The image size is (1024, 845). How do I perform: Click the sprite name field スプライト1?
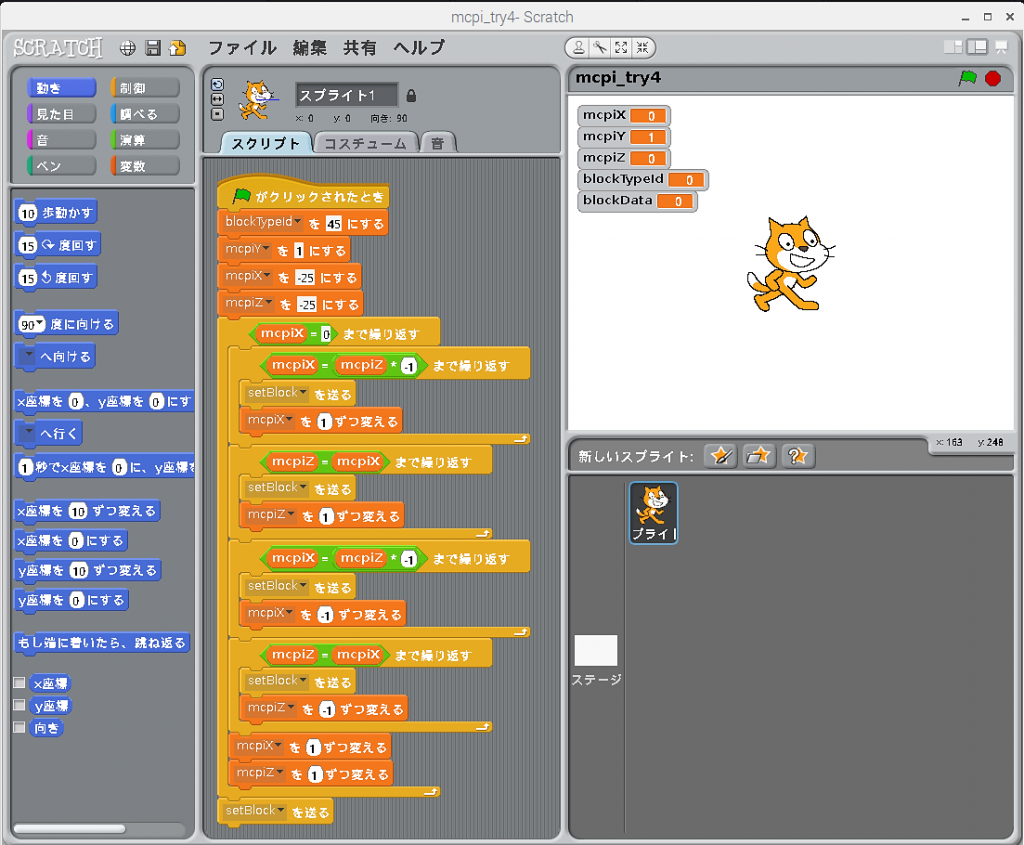[x=346, y=95]
